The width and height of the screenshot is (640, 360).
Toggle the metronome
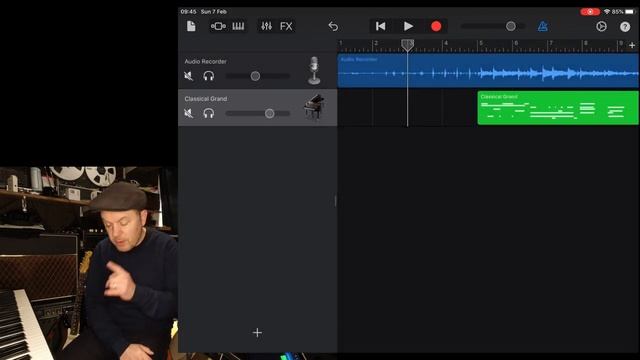(x=542, y=26)
